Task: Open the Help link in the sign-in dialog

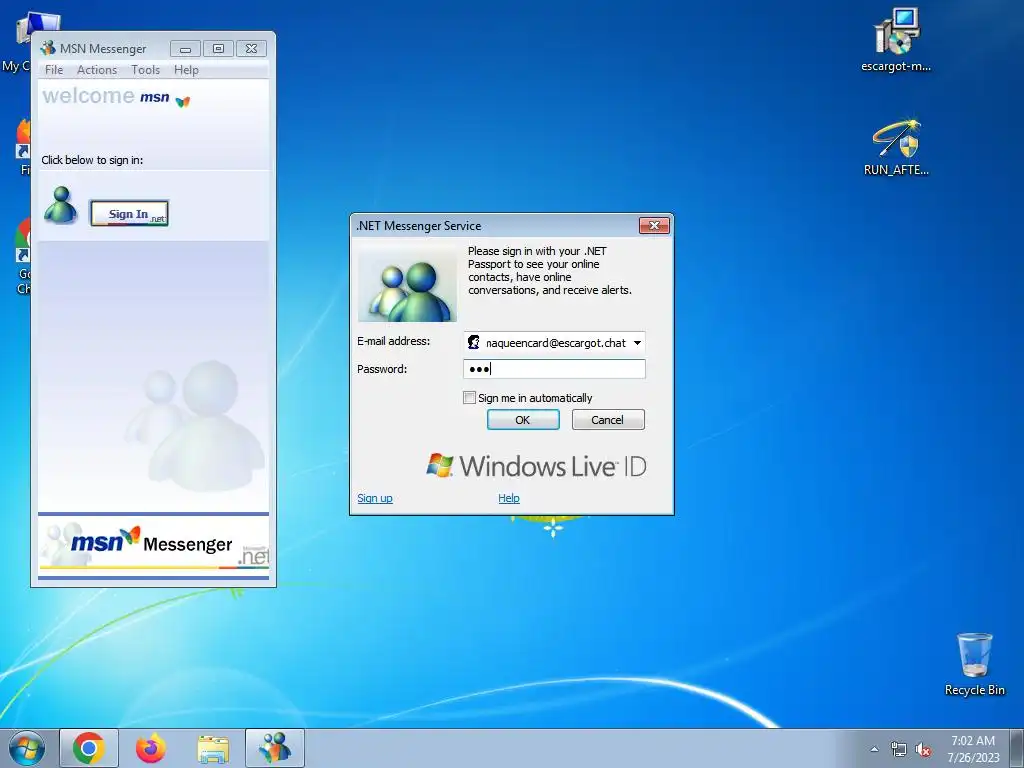Action: [509, 498]
